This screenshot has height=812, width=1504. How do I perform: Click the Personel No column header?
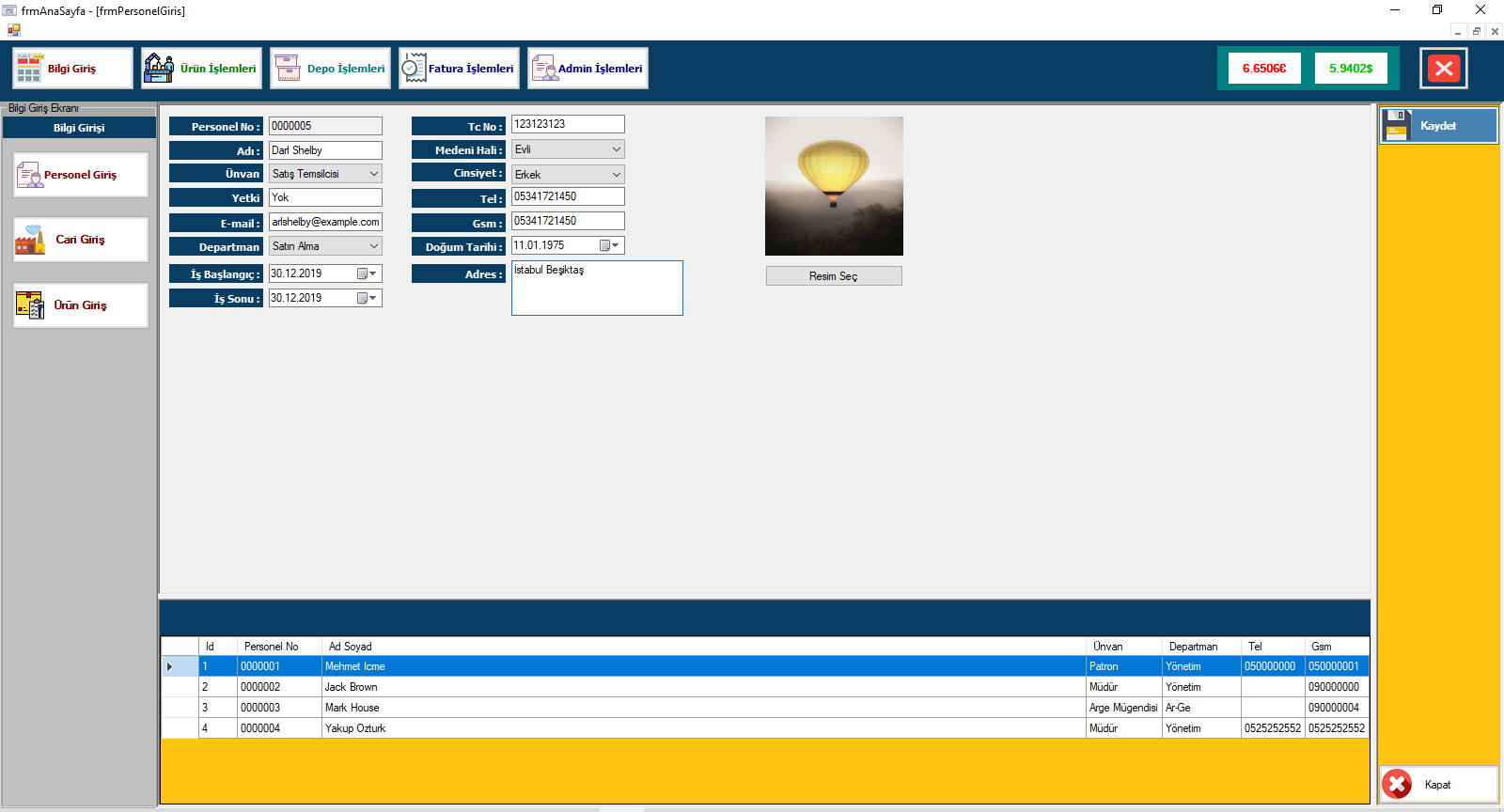pos(278,647)
